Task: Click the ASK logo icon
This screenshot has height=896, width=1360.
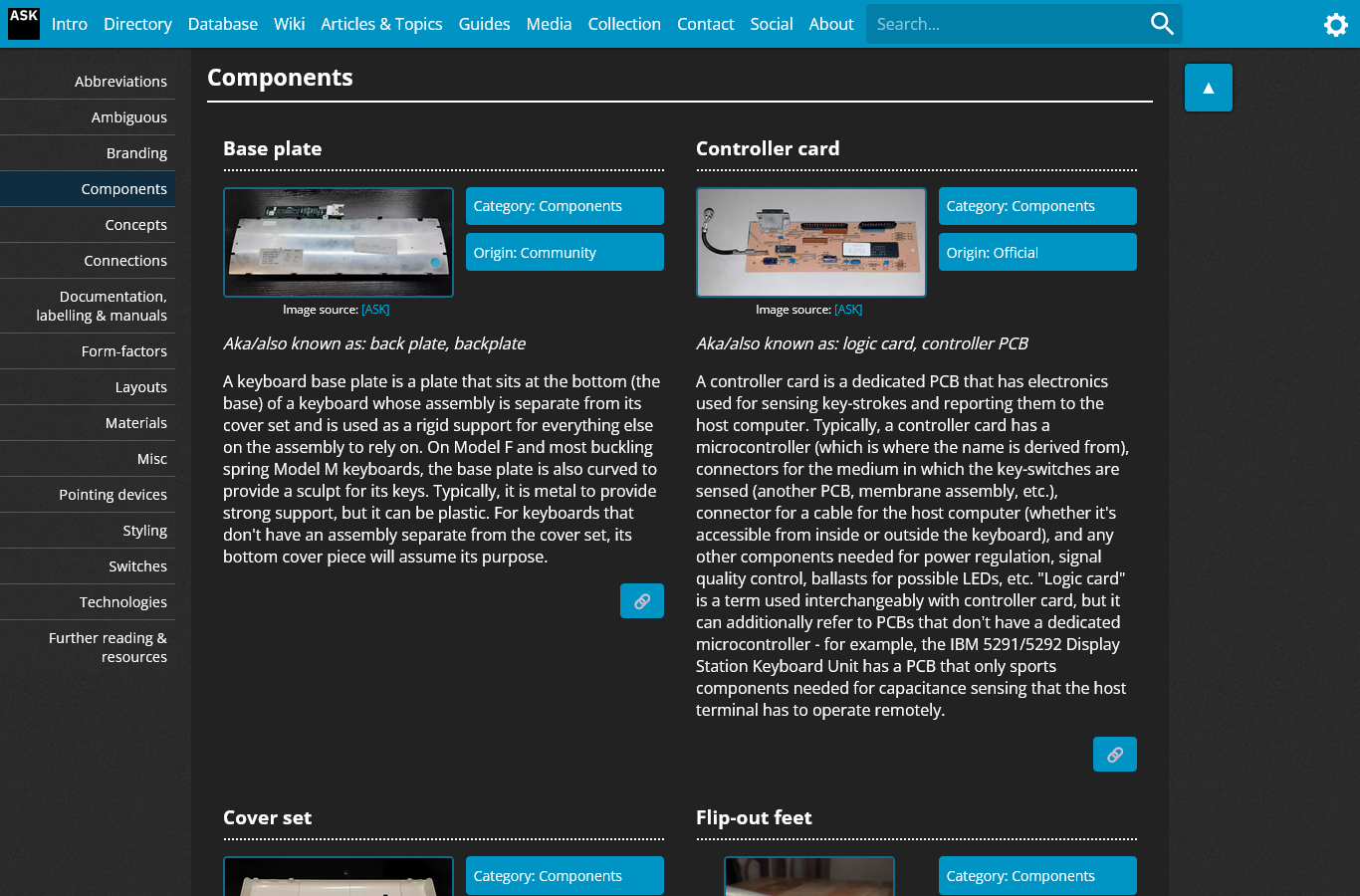Action: 24,24
